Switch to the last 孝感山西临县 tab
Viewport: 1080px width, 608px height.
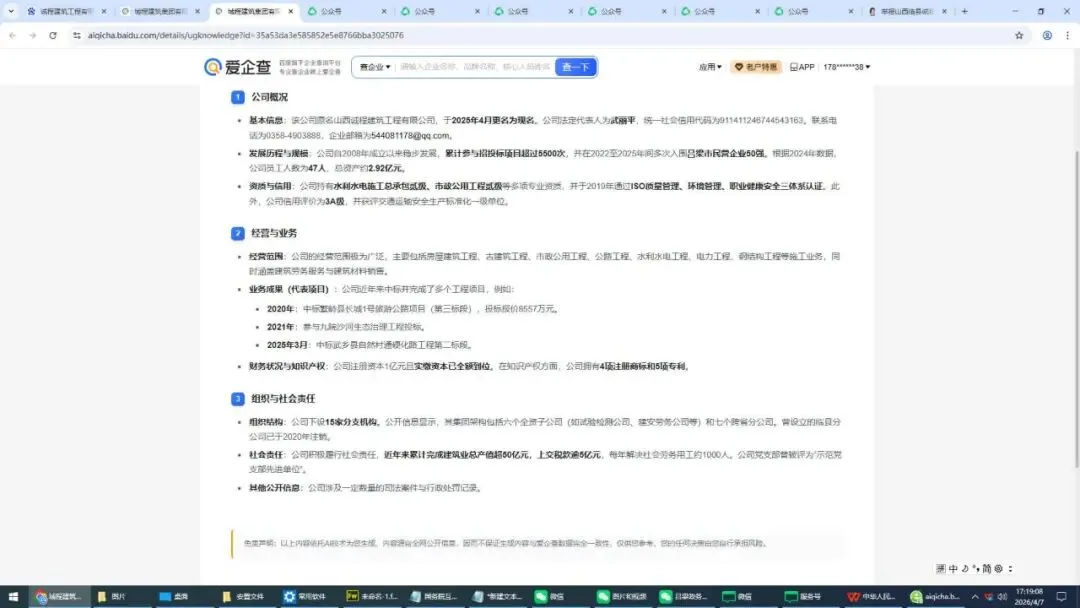pyautogui.click(x=908, y=11)
